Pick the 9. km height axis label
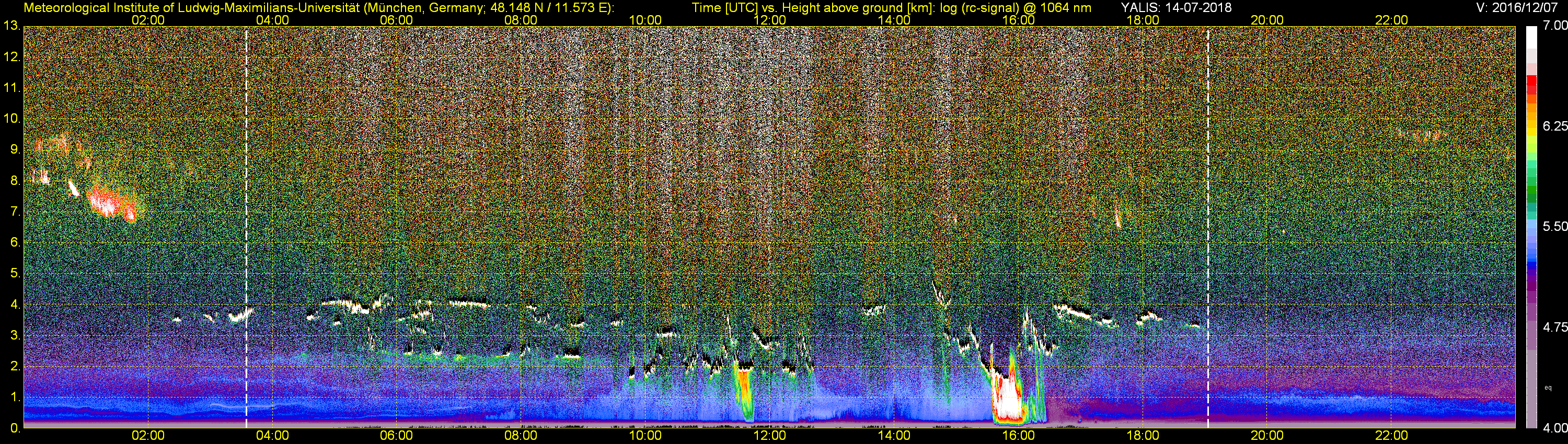Viewport: 1568px width, 444px height. point(15,149)
